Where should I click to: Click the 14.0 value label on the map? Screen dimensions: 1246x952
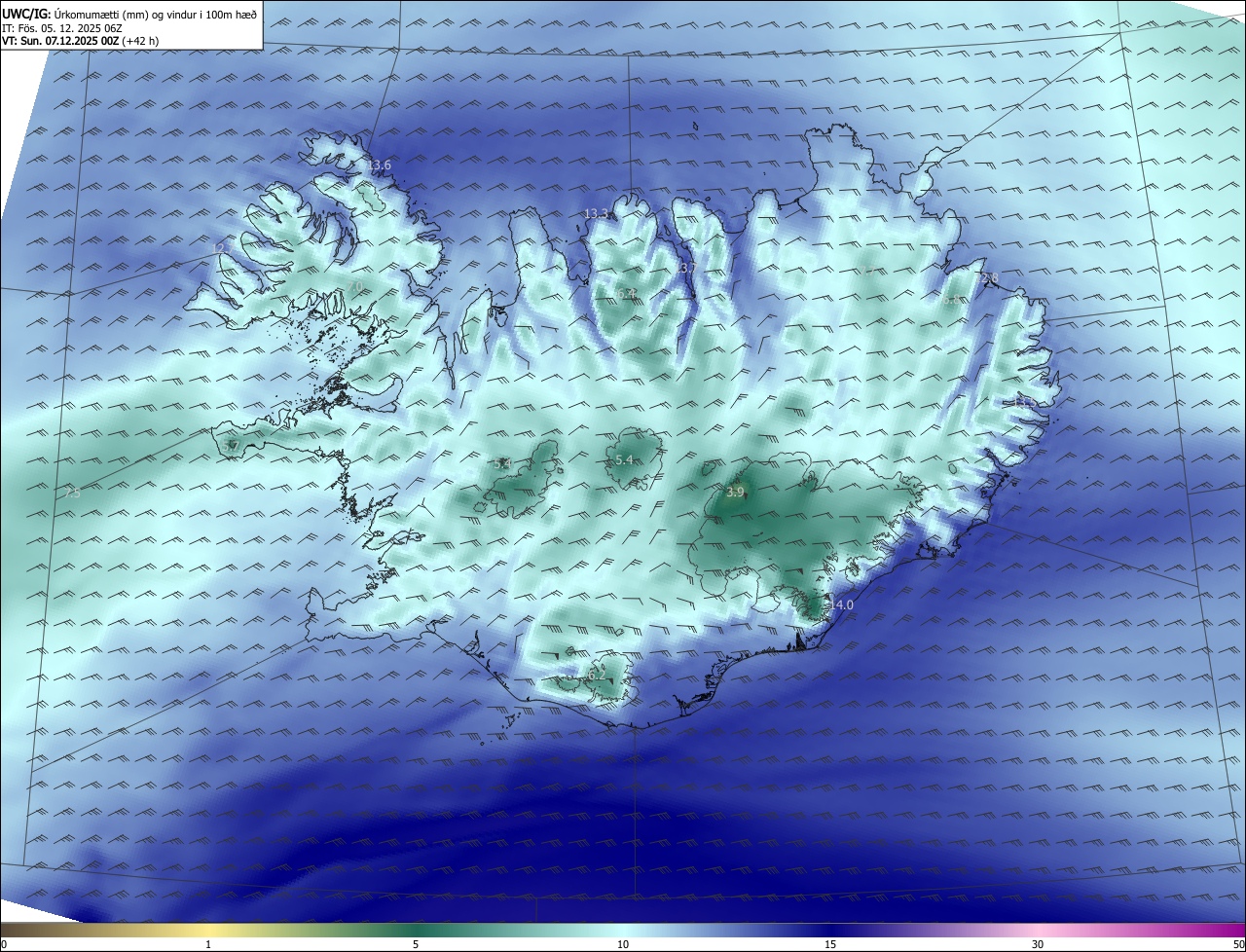pos(841,605)
